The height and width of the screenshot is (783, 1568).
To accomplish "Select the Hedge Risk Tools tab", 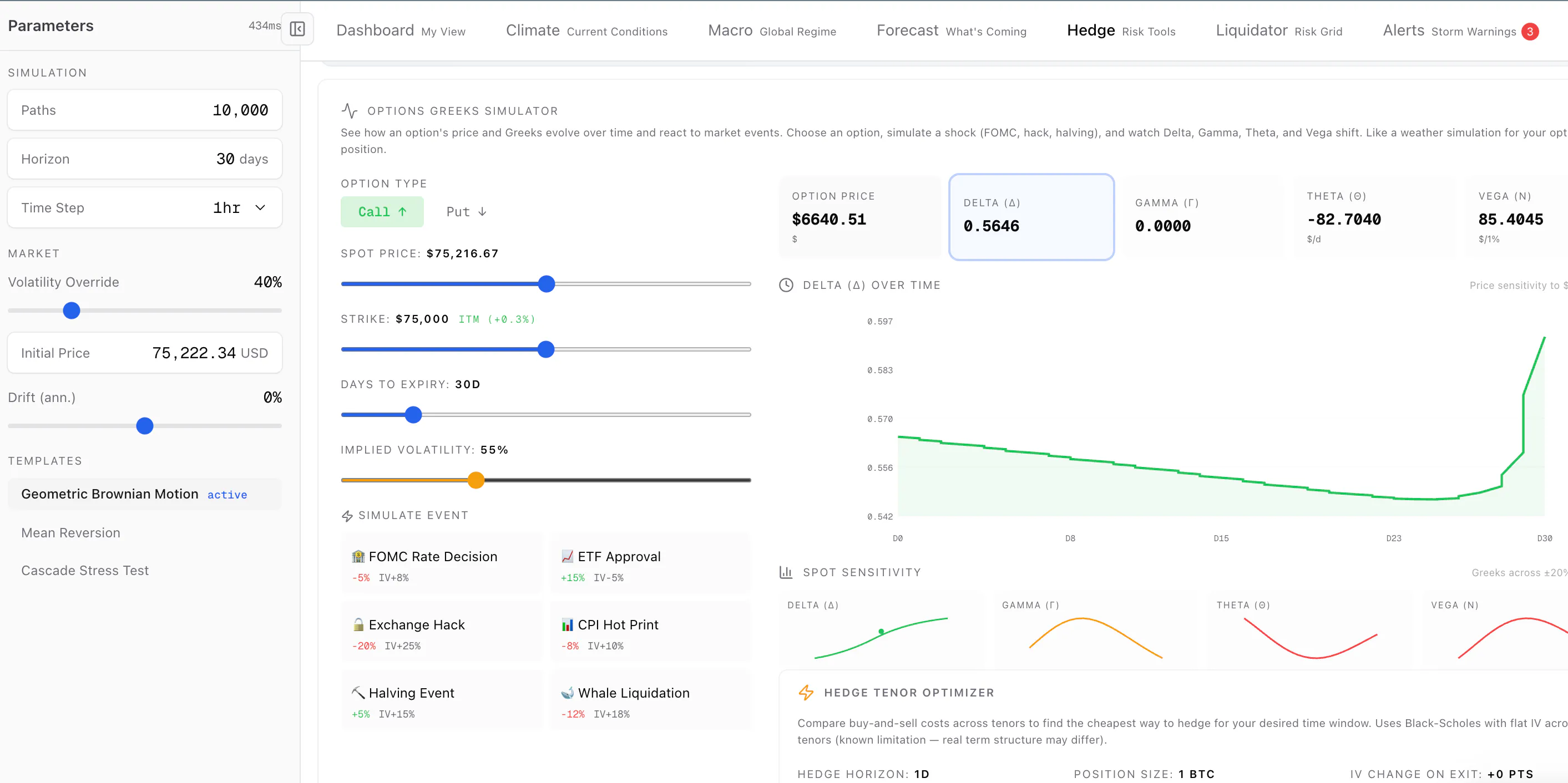I will tap(1121, 30).
